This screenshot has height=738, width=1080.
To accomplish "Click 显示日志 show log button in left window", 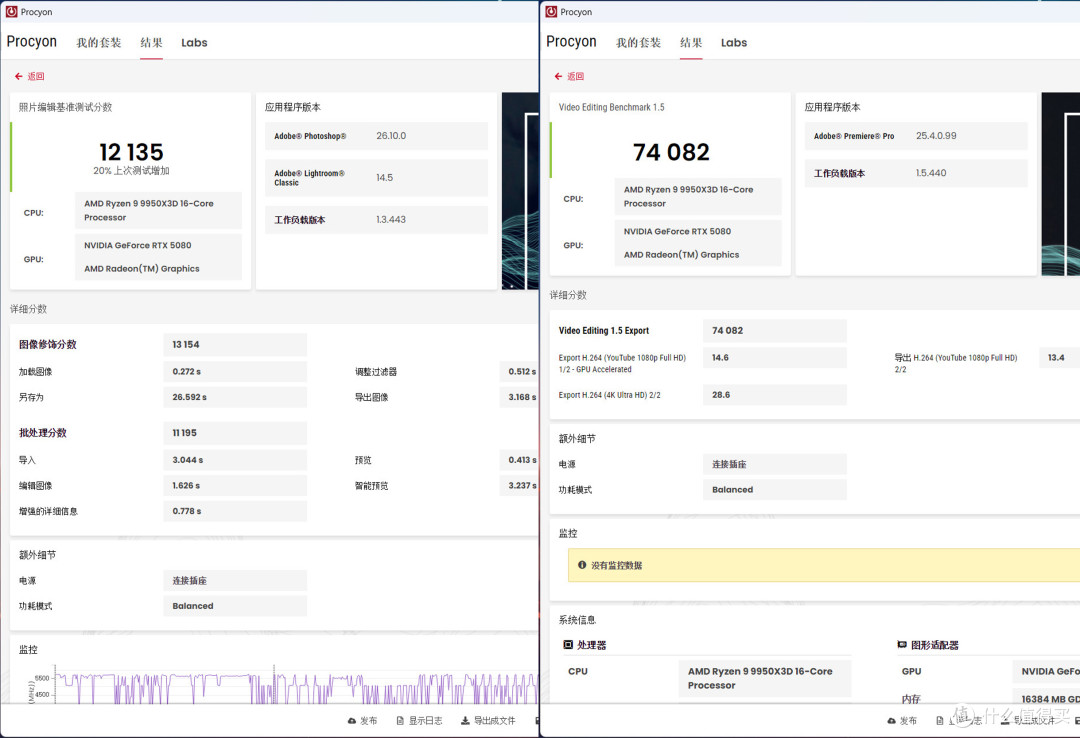I will [x=419, y=720].
